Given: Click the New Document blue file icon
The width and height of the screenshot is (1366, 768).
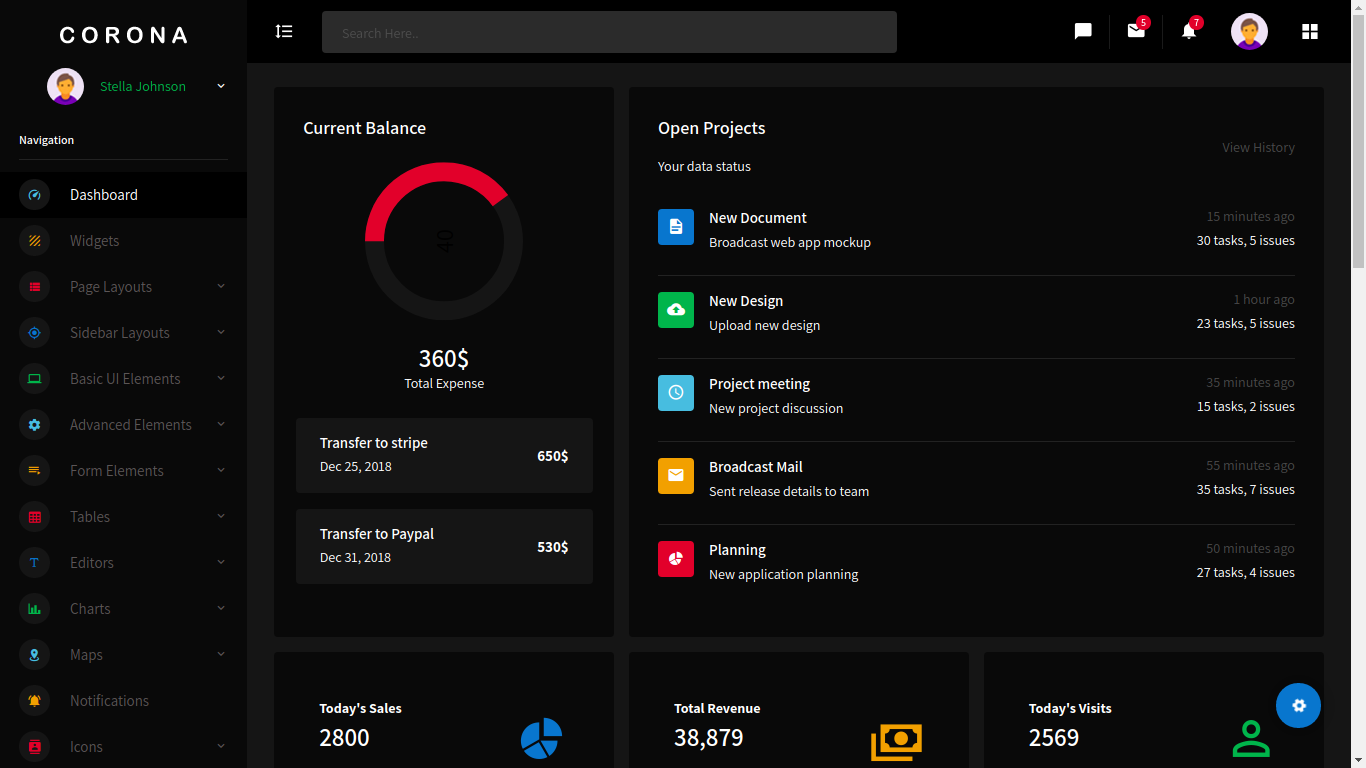Looking at the screenshot, I should tap(676, 227).
